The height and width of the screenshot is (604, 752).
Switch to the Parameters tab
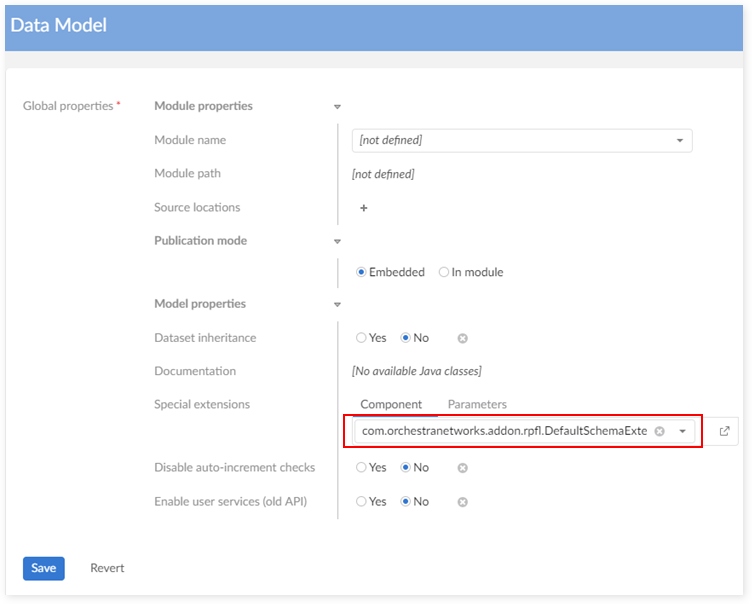(x=477, y=404)
